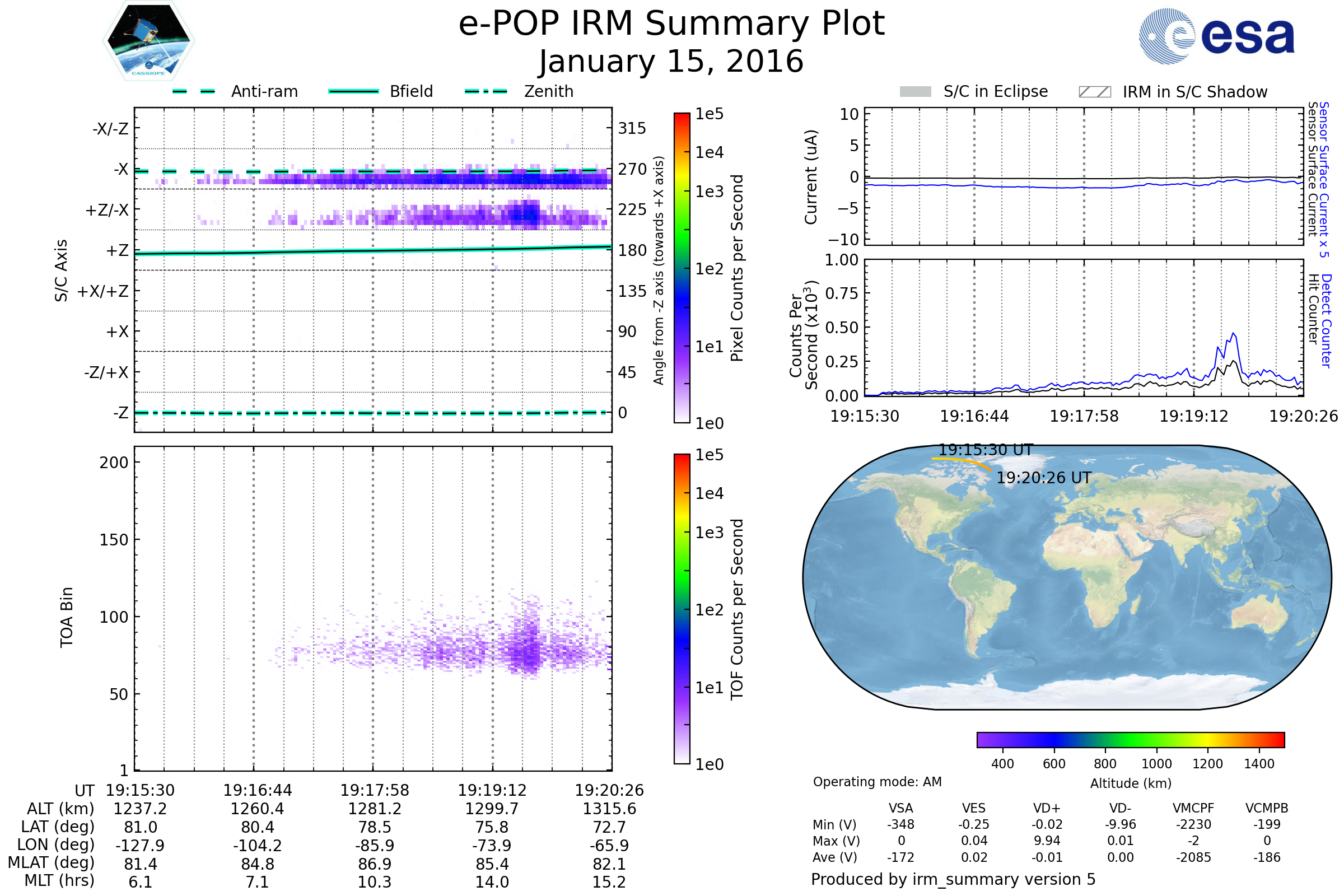Click the Zenith dash-dot legend line

point(486,91)
